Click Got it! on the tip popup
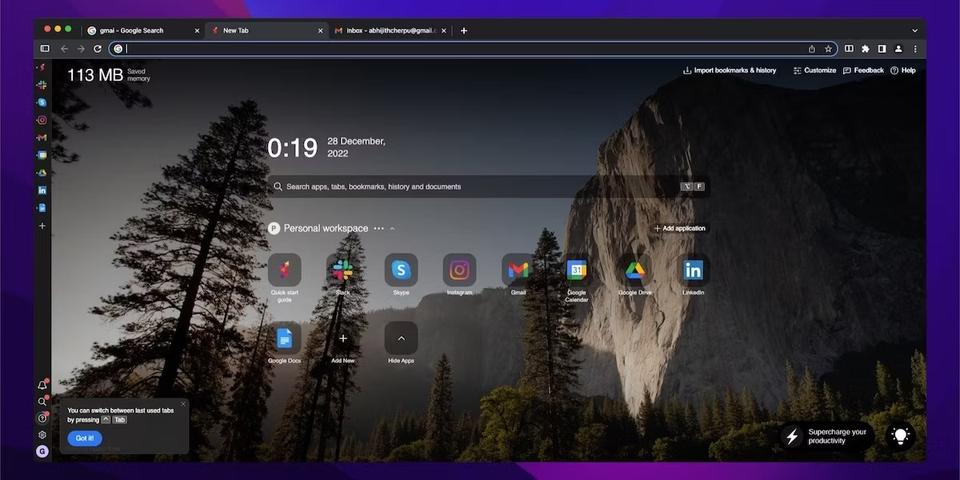 (84, 438)
